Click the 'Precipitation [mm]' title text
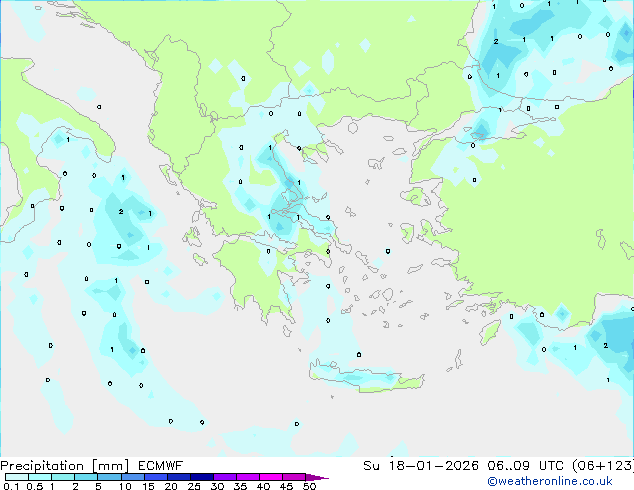Viewport: 634px width, 490px height. (65, 466)
